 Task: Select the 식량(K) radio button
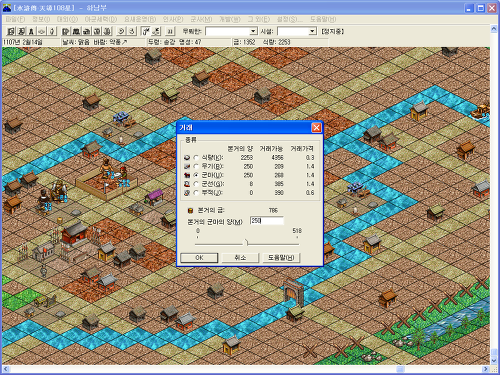[196, 157]
